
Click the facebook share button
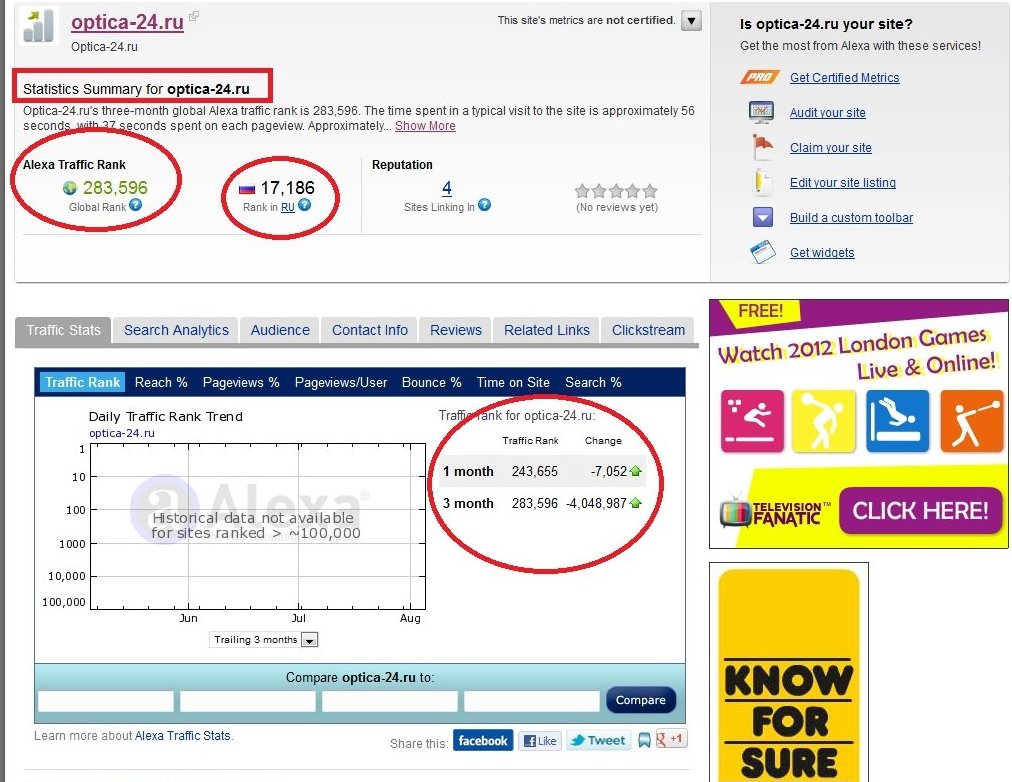(x=483, y=741)
